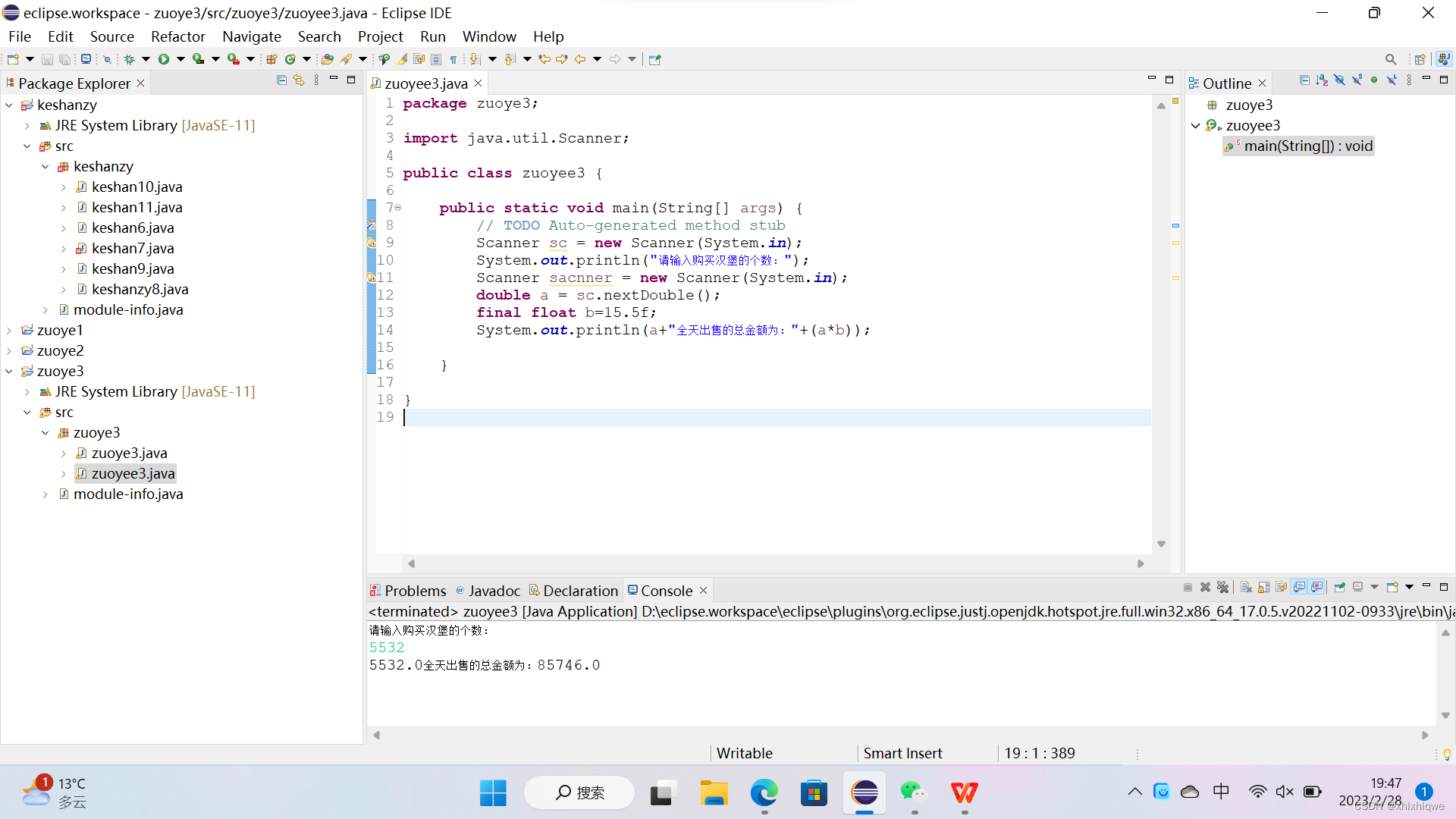
Task: Click the toolbar search magnifier icon
Action: pyautogui.click(x=1390, y=59)
